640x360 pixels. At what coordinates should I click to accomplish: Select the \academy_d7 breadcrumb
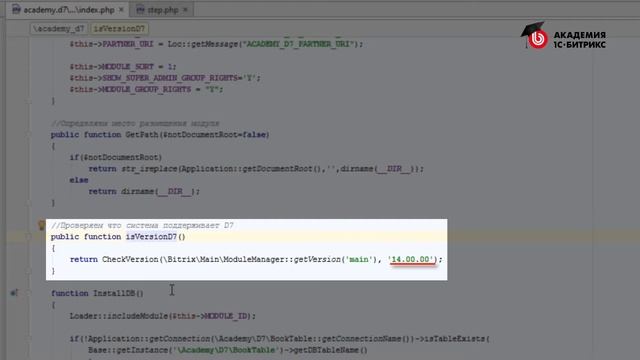tap(59, 29)
